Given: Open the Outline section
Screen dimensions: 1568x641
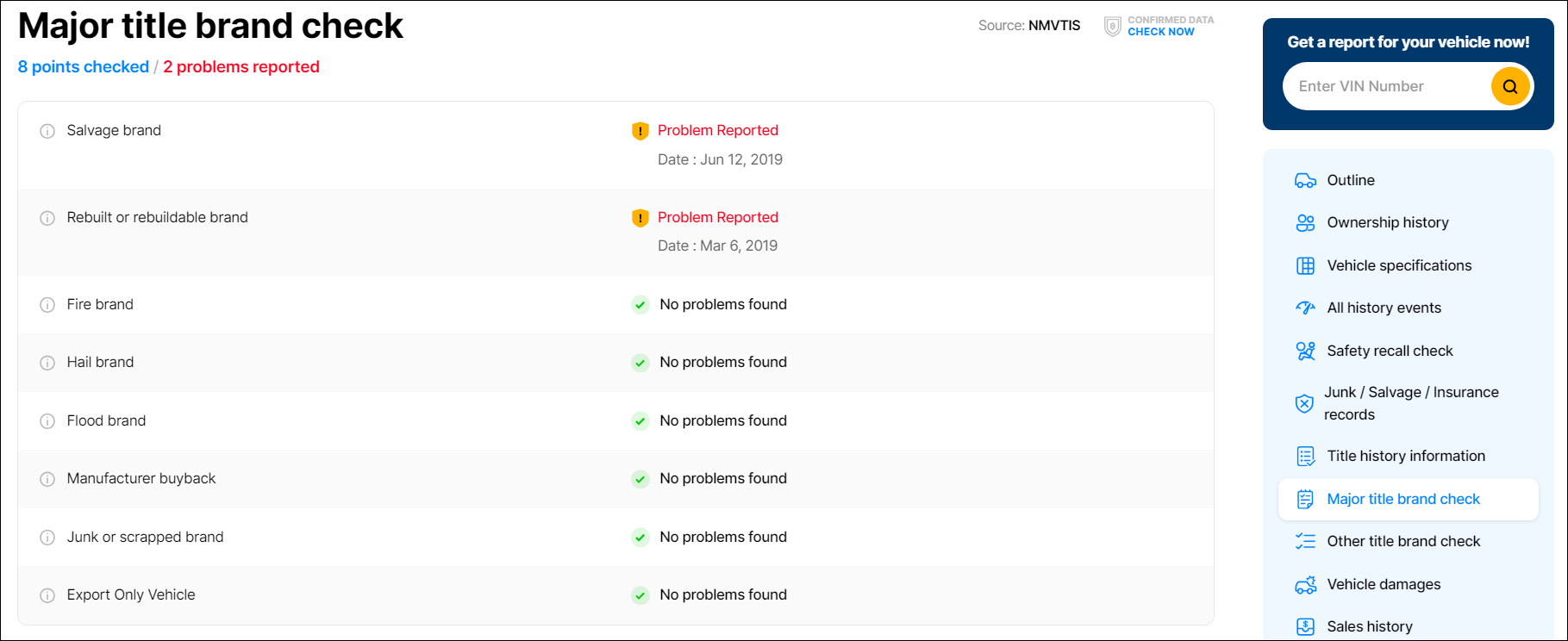Looking at the screenshot, I should point(1350,180).
